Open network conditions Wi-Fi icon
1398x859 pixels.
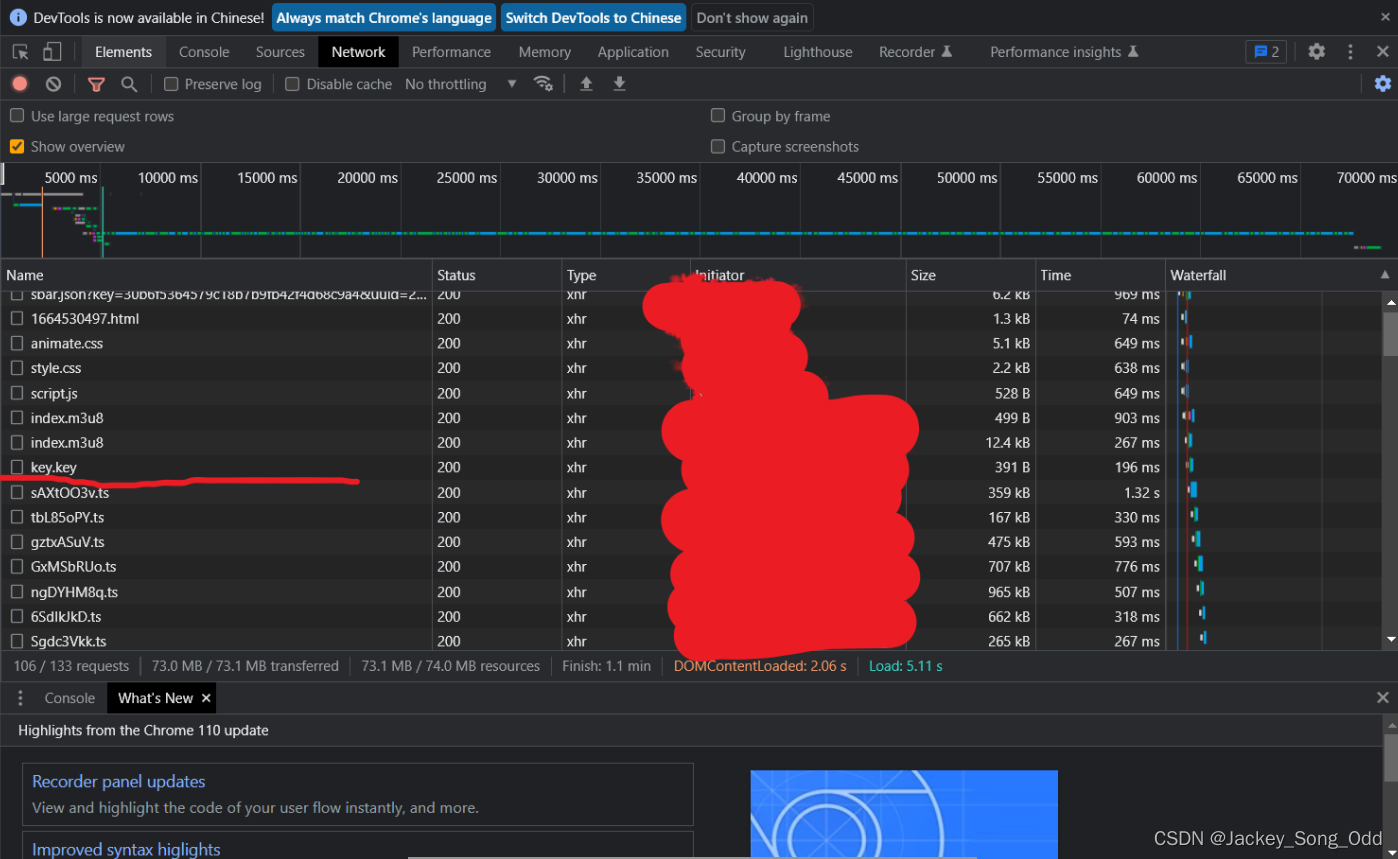click(x=543, y=84)
